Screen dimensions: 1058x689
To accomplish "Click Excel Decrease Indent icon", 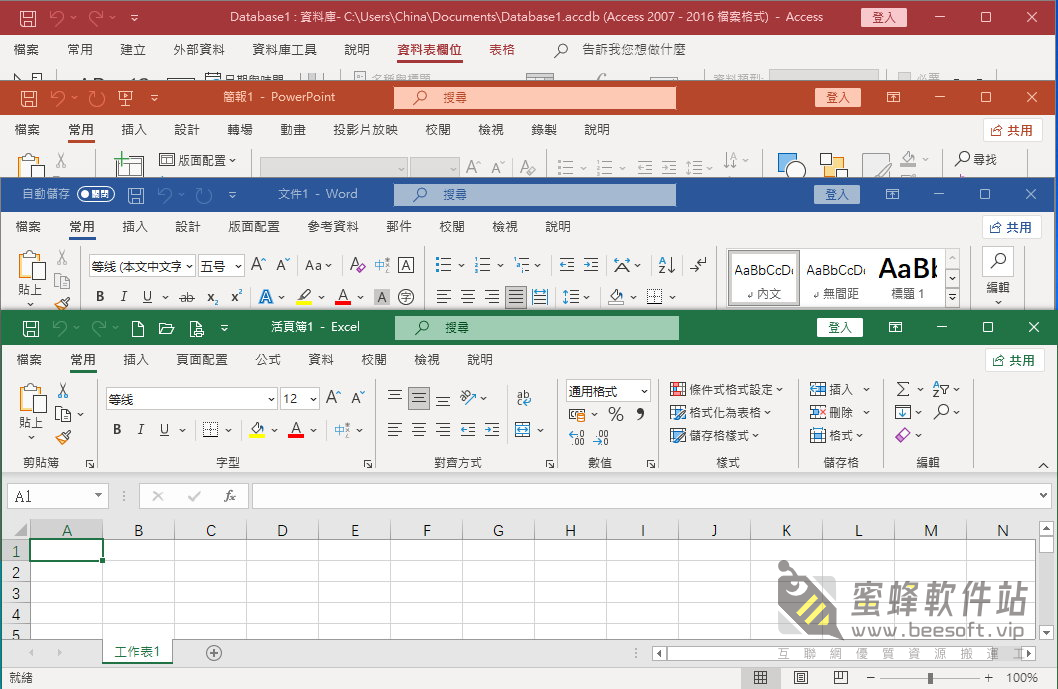I will click(x=468, y=429).
